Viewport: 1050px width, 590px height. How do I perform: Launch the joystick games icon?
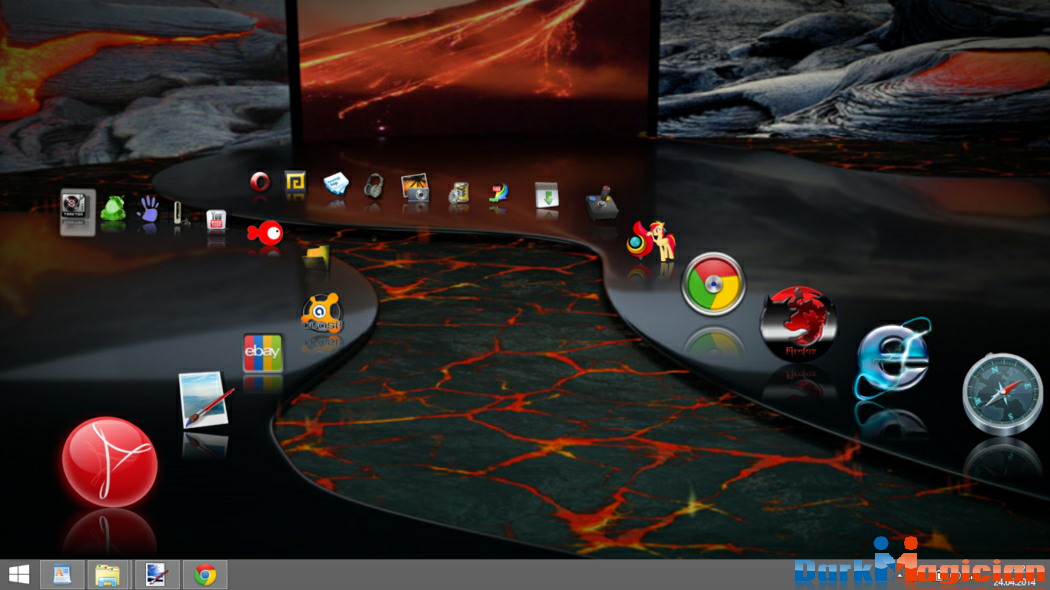(x=602, y=203)
